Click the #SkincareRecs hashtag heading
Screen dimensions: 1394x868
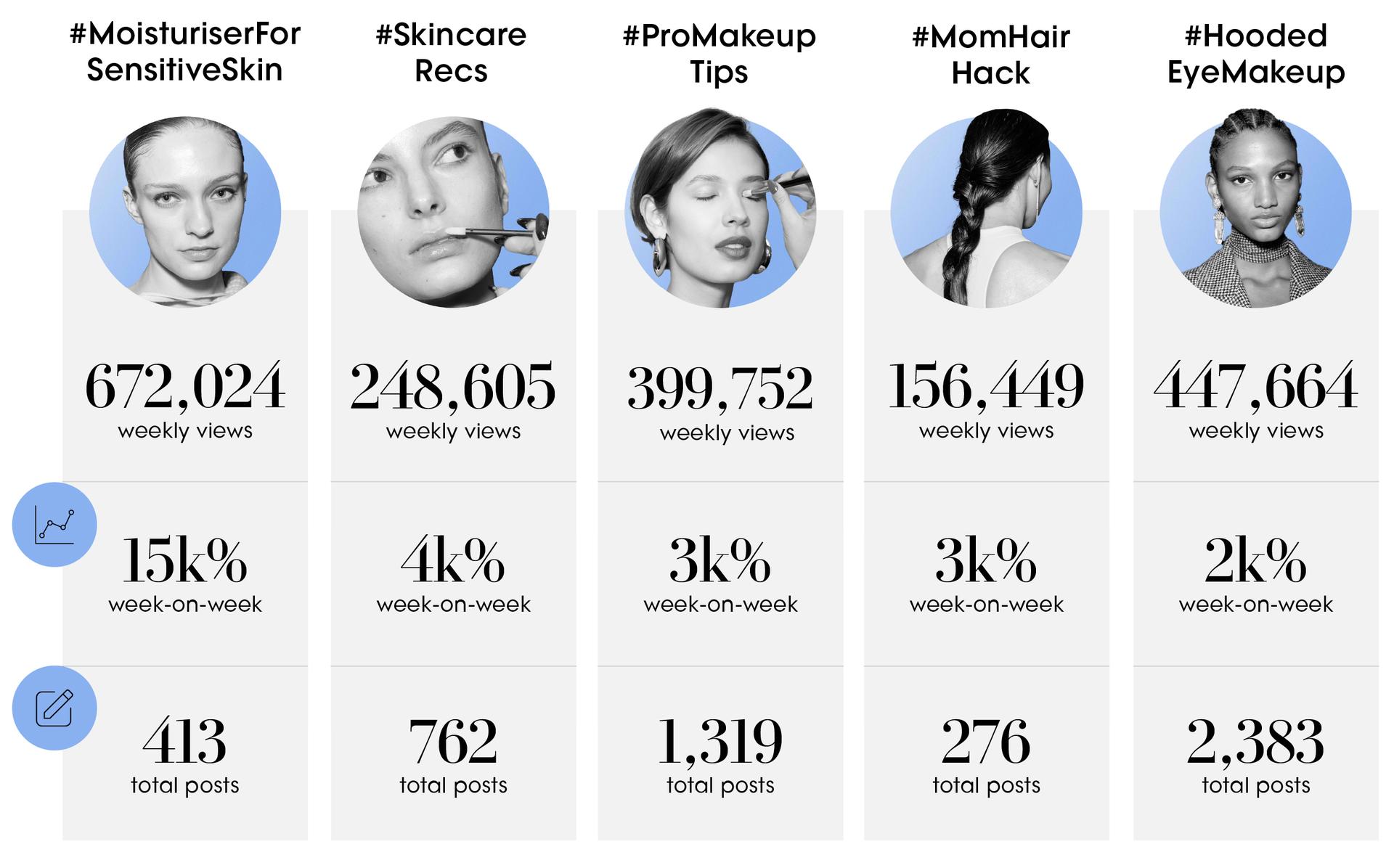point(452,52)
